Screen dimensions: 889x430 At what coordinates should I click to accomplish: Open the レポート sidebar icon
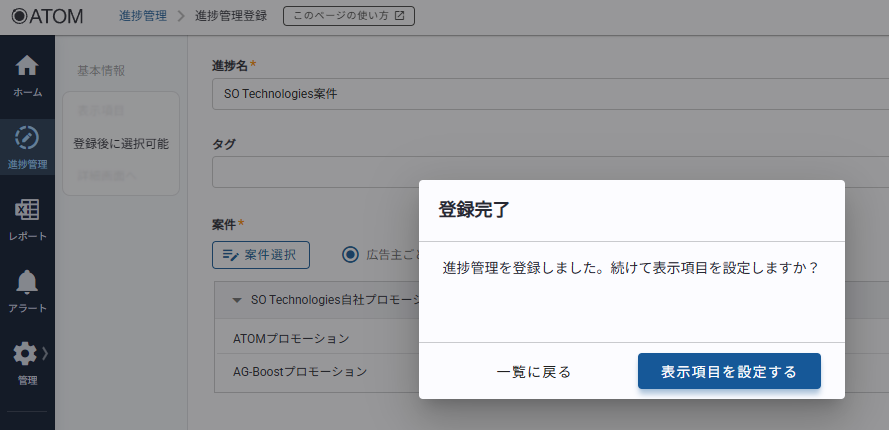pyautogui.click(x=27, y=210)
